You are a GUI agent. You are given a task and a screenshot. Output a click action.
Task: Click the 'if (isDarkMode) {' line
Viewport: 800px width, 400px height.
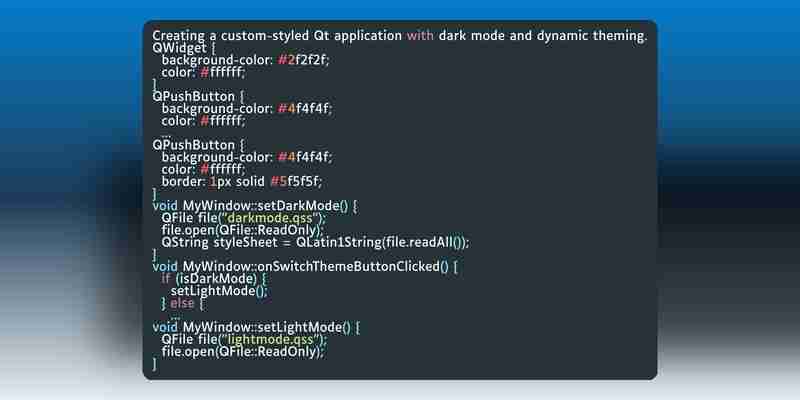pyautogui.click(x=213, y=279)
